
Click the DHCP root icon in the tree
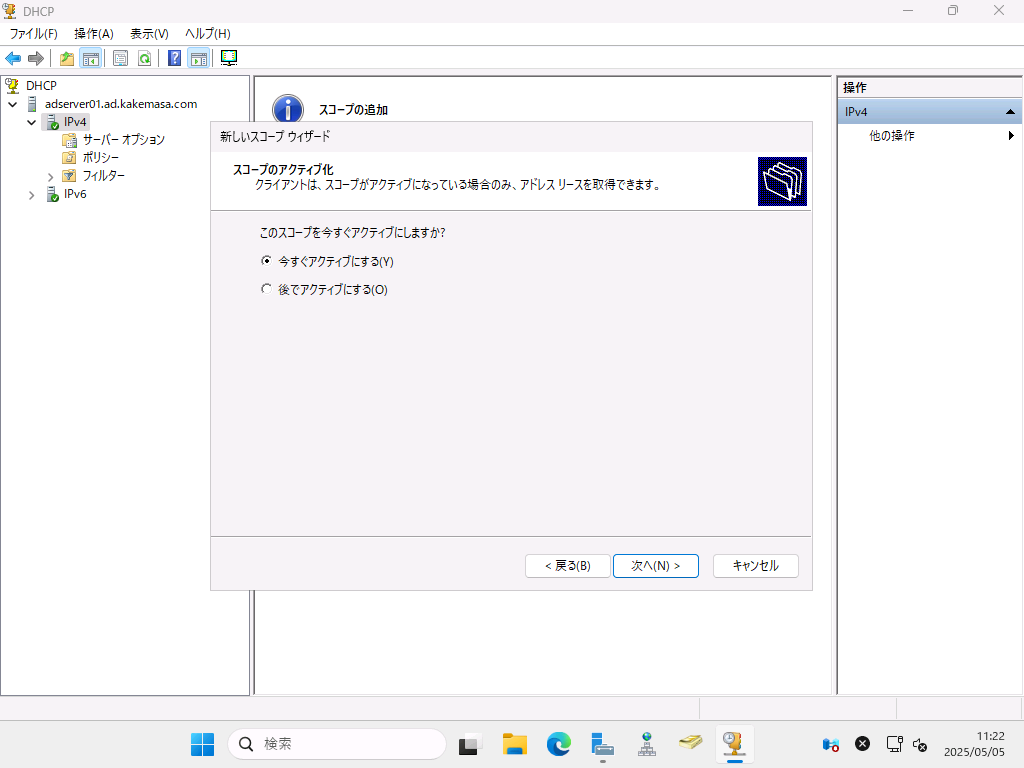point(12,86)
